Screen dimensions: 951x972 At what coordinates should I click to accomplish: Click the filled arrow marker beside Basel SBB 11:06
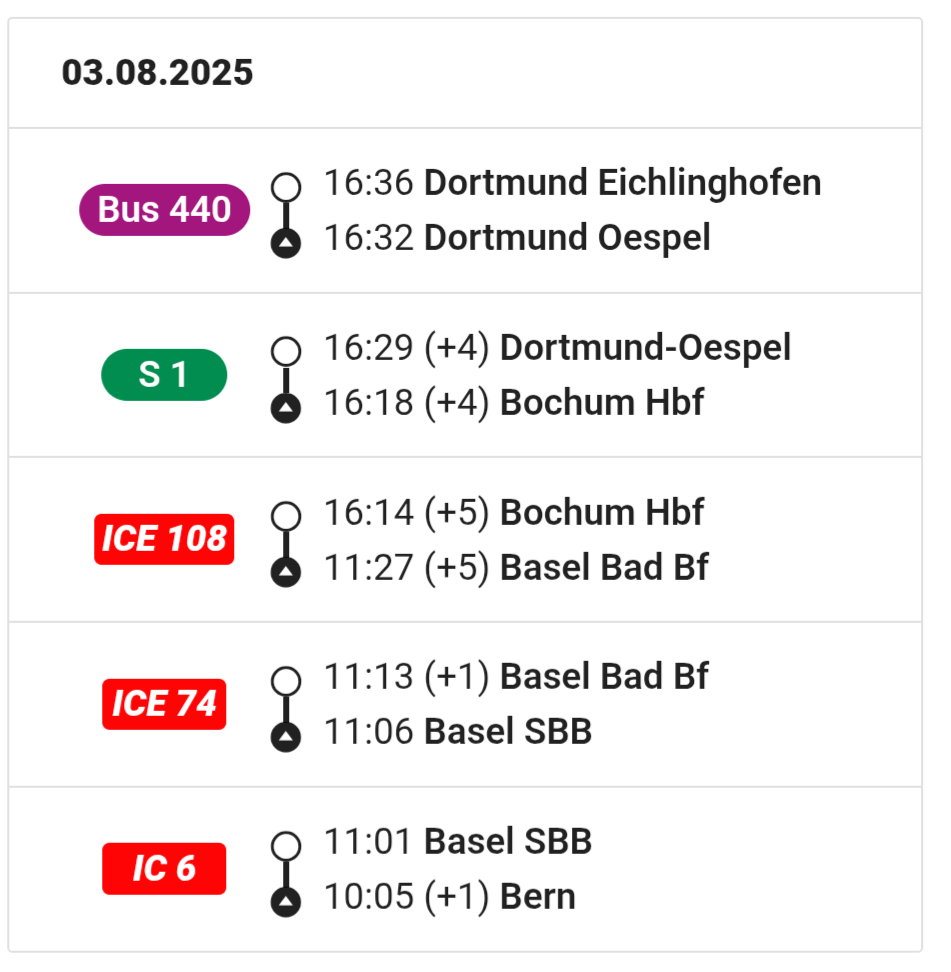[x=286, y=736]
